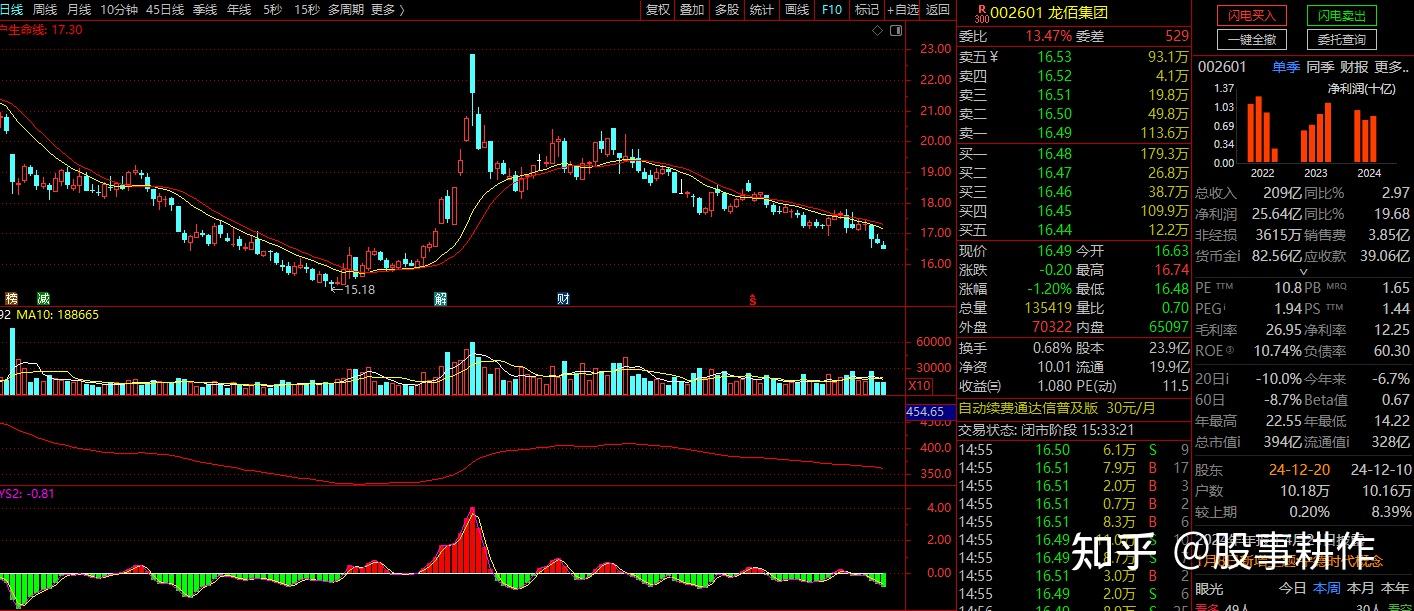Click the ROE 10.74% value

pos(1279,350)
